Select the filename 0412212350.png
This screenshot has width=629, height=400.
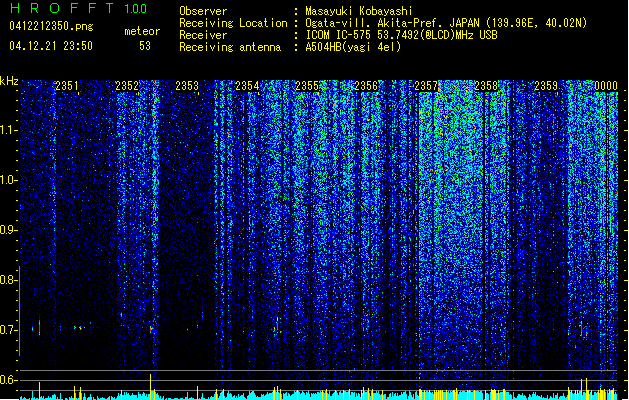[x=51, y=26]
